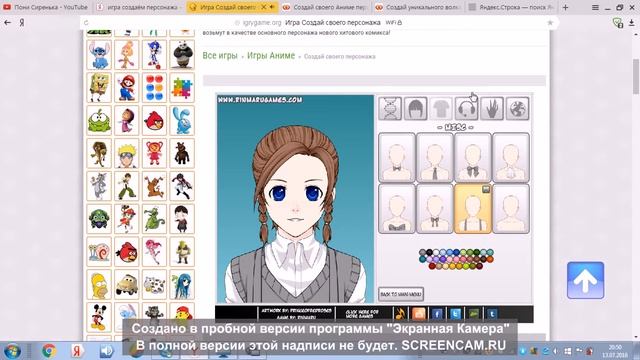Click the 'Click here for more games' link
The height and width of the screenshot is (360, 640).
(362, 313)
